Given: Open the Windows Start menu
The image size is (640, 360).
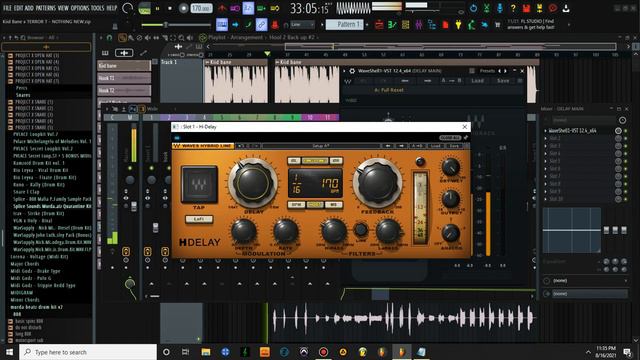Looking at the screenshot, I should point(9,352).
